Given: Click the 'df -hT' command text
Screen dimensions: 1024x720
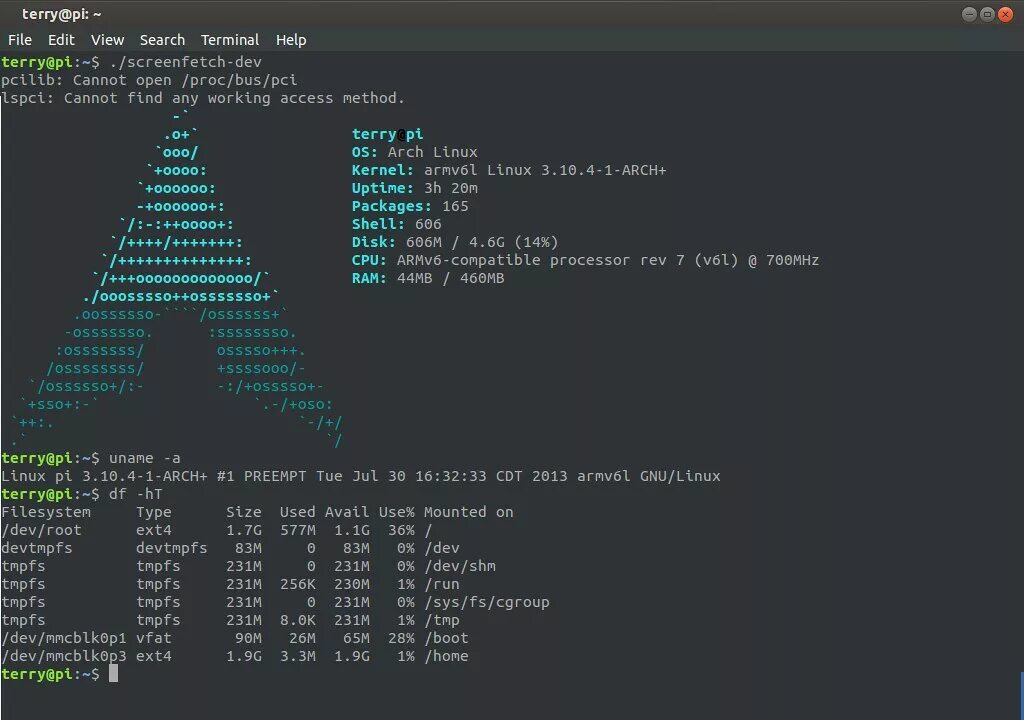Looking at the screenshot, I should click(135, 494).
